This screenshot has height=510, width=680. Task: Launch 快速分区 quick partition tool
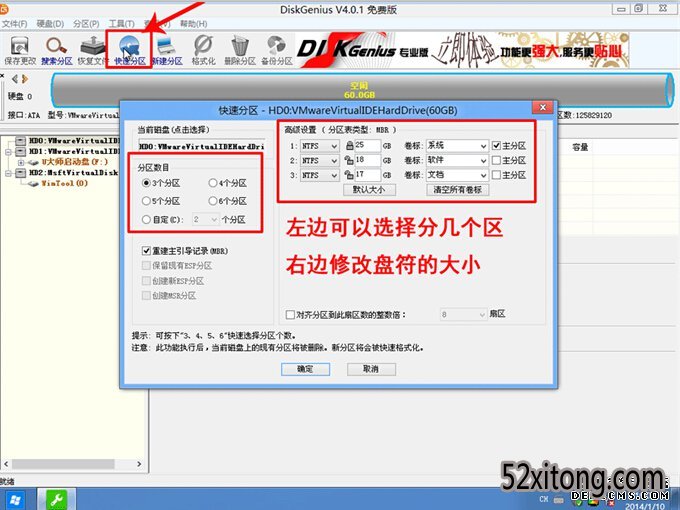[x=129, y=51]
